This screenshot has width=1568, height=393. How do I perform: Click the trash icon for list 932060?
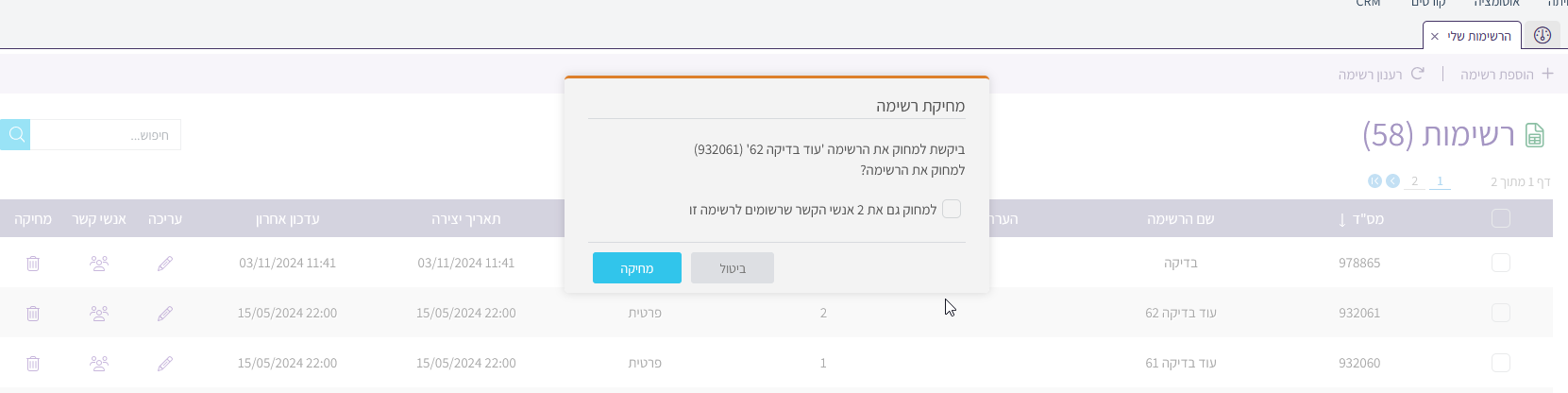pos(33,364)
